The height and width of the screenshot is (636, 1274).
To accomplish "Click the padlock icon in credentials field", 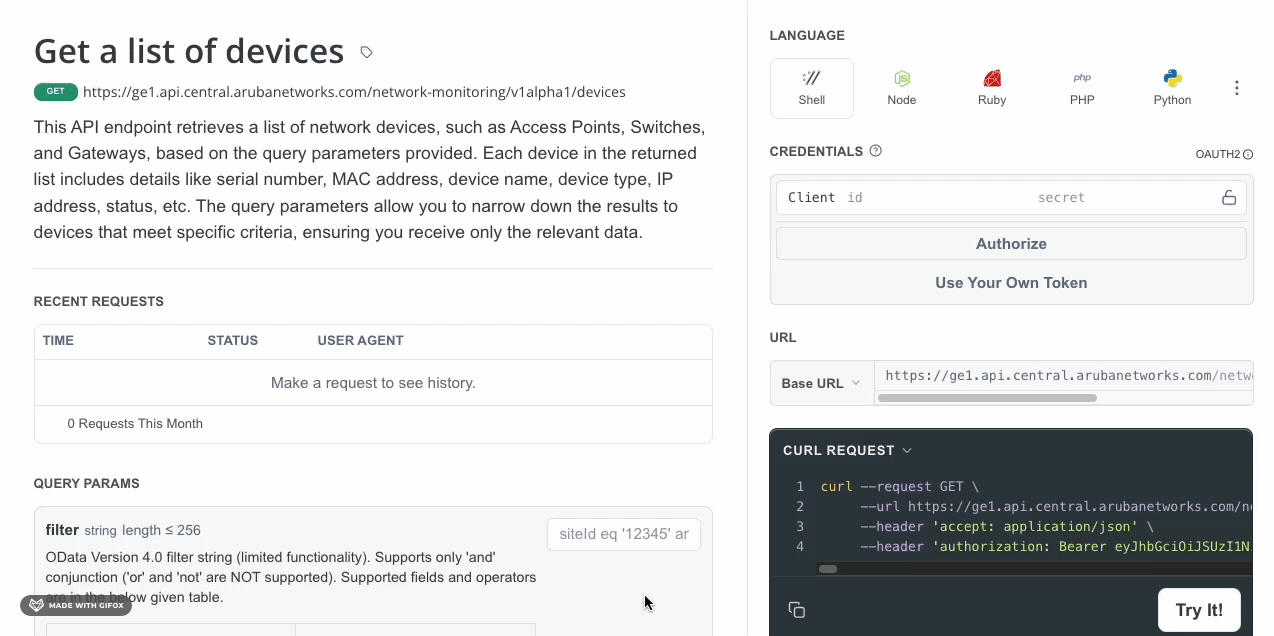I will [x=1229, y=198].
